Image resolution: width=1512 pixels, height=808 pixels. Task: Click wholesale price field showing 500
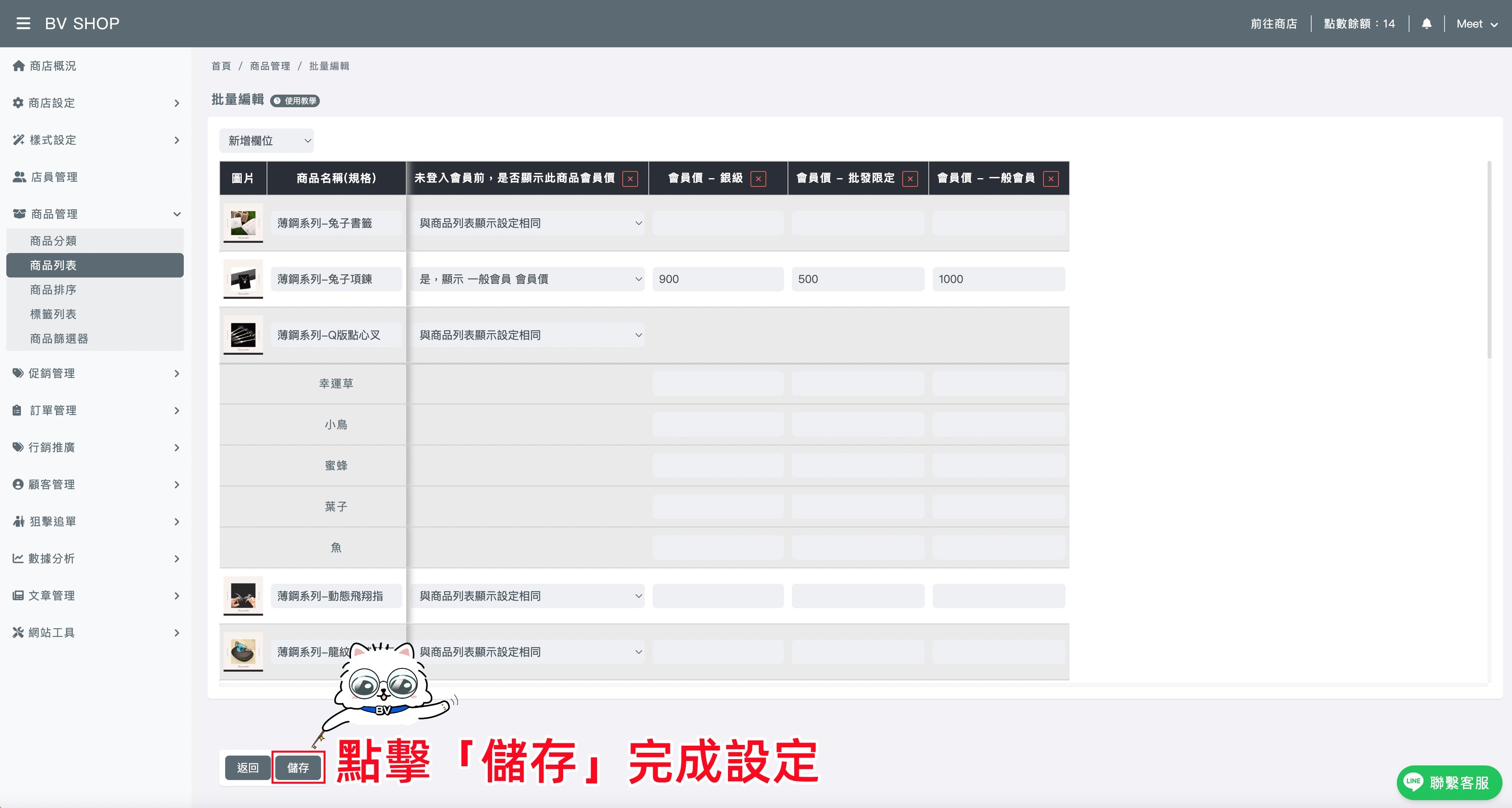pos(857,279)
